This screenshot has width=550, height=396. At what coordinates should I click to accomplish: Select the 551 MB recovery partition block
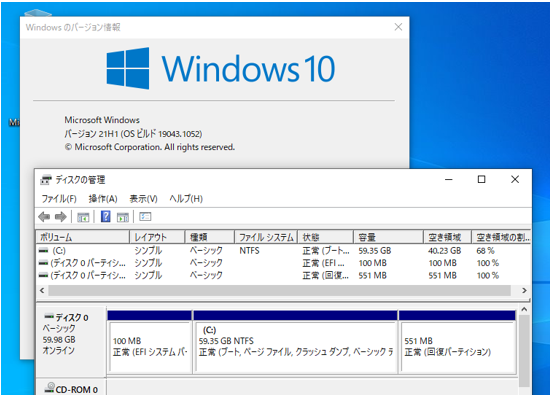pyautogui.click(x=457, y=342)
